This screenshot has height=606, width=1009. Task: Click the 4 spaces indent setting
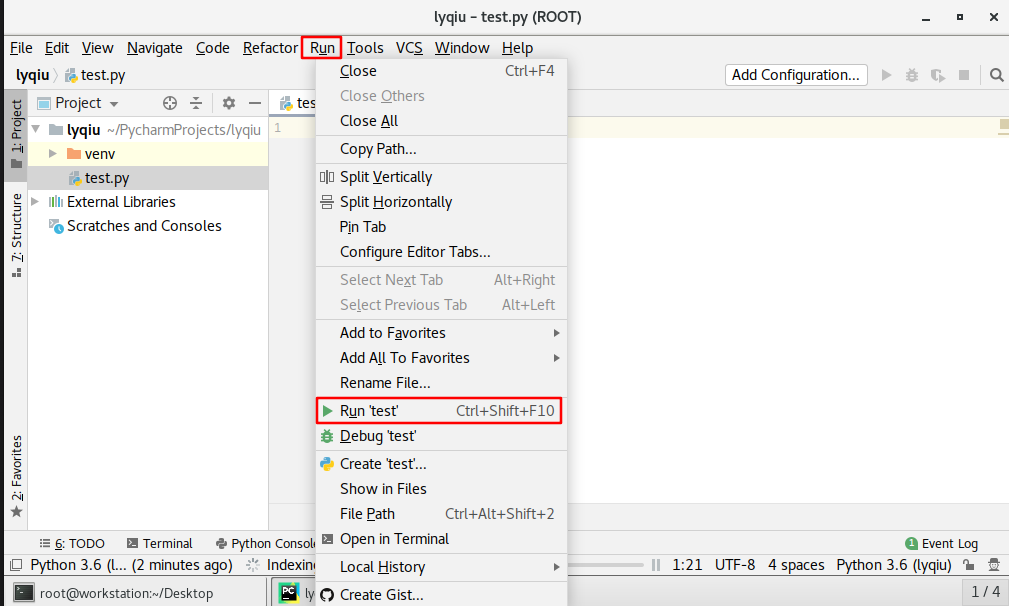point(796,565)
